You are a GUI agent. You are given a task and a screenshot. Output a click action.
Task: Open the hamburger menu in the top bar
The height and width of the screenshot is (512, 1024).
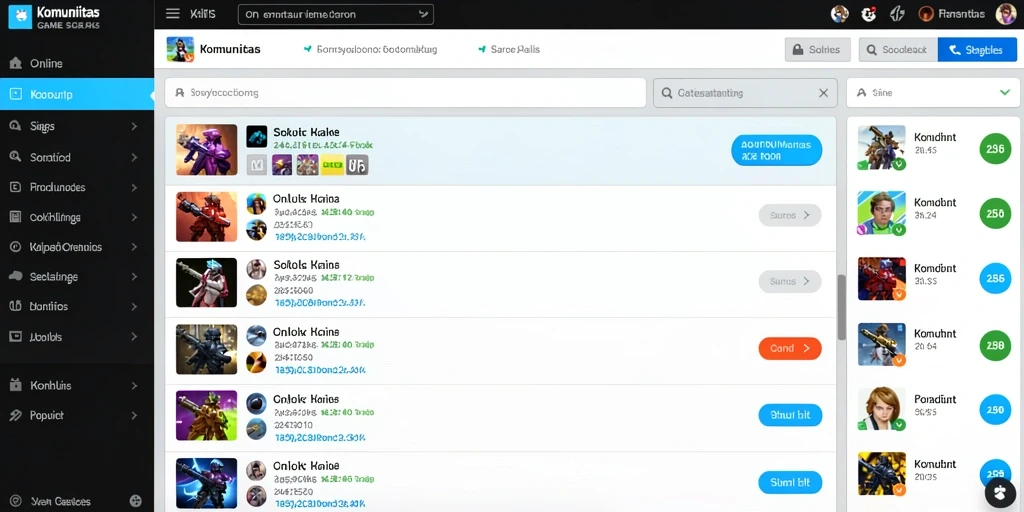pyautogui.click(x=172, y=14)
